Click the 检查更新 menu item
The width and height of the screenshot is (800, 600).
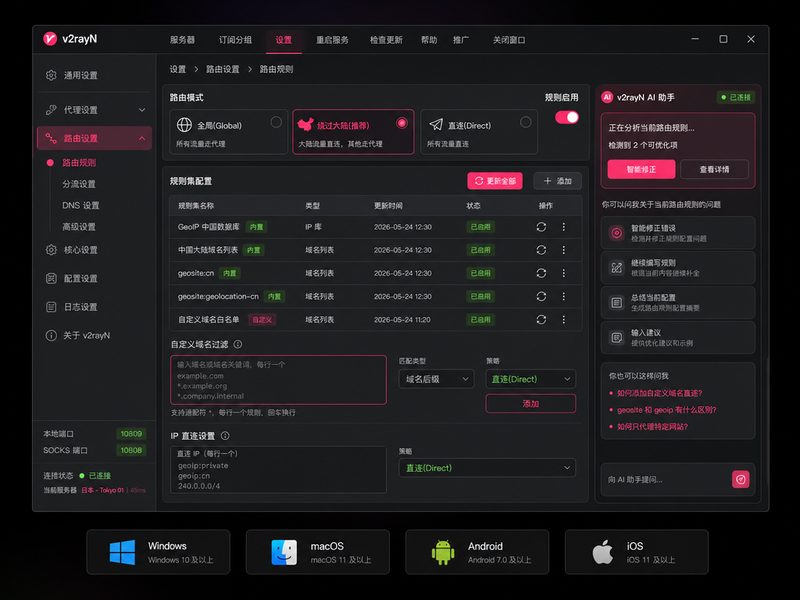pos(386,40)
